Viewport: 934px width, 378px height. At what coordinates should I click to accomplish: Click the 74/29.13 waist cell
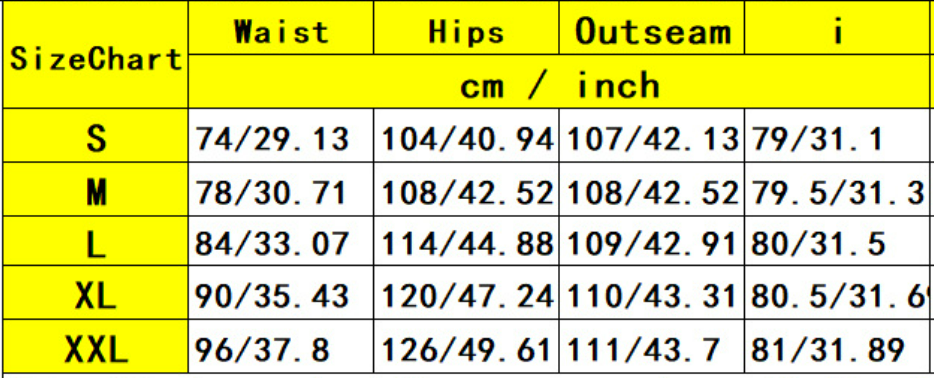tap(281, 135)
